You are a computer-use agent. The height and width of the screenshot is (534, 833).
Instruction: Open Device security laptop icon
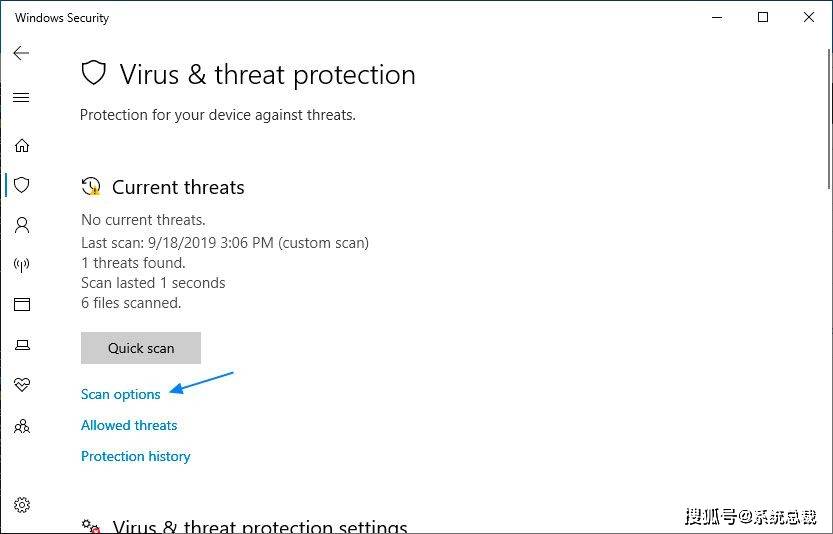coord(22,345)
